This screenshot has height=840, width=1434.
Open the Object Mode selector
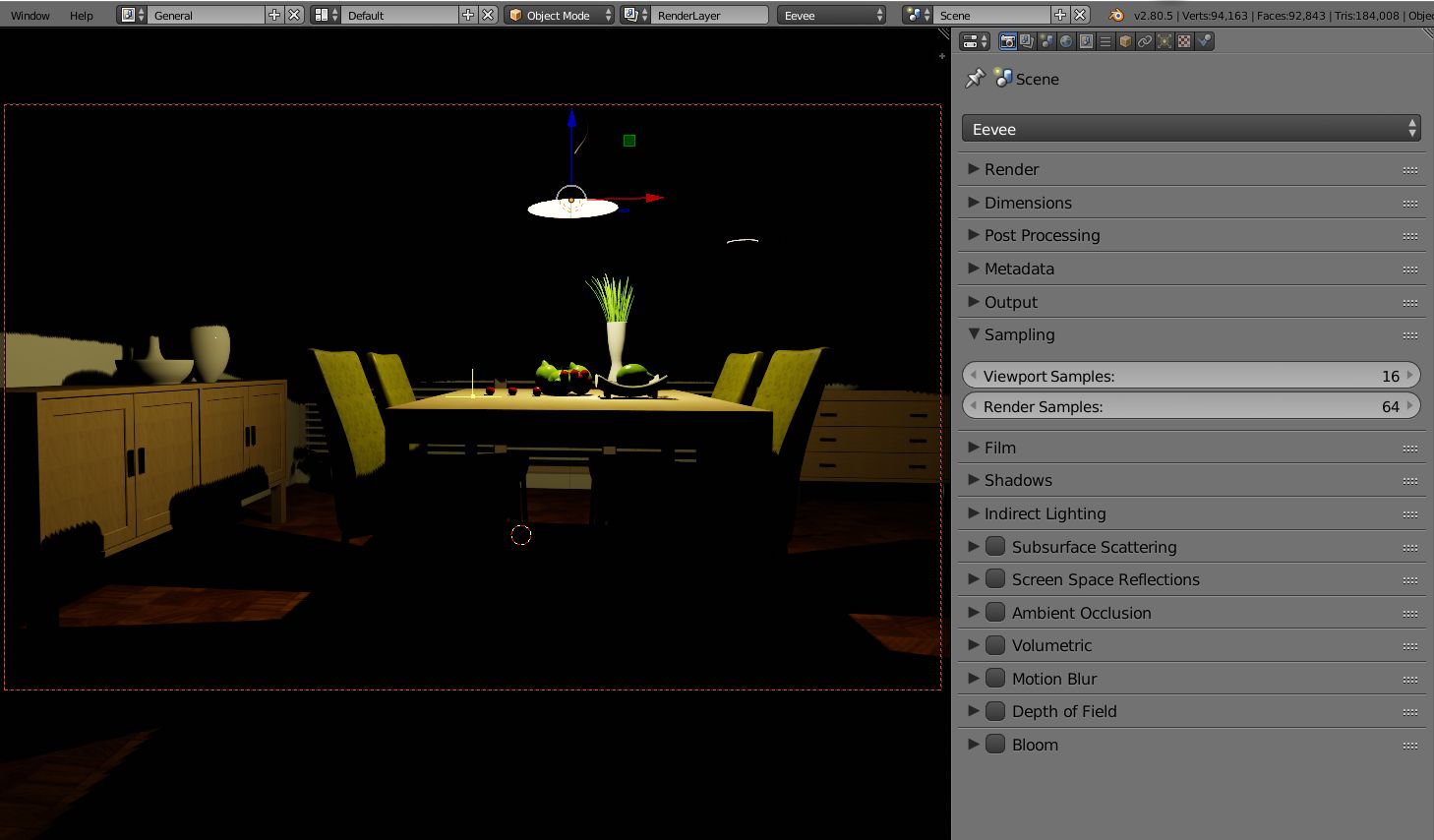coord(559,15)
